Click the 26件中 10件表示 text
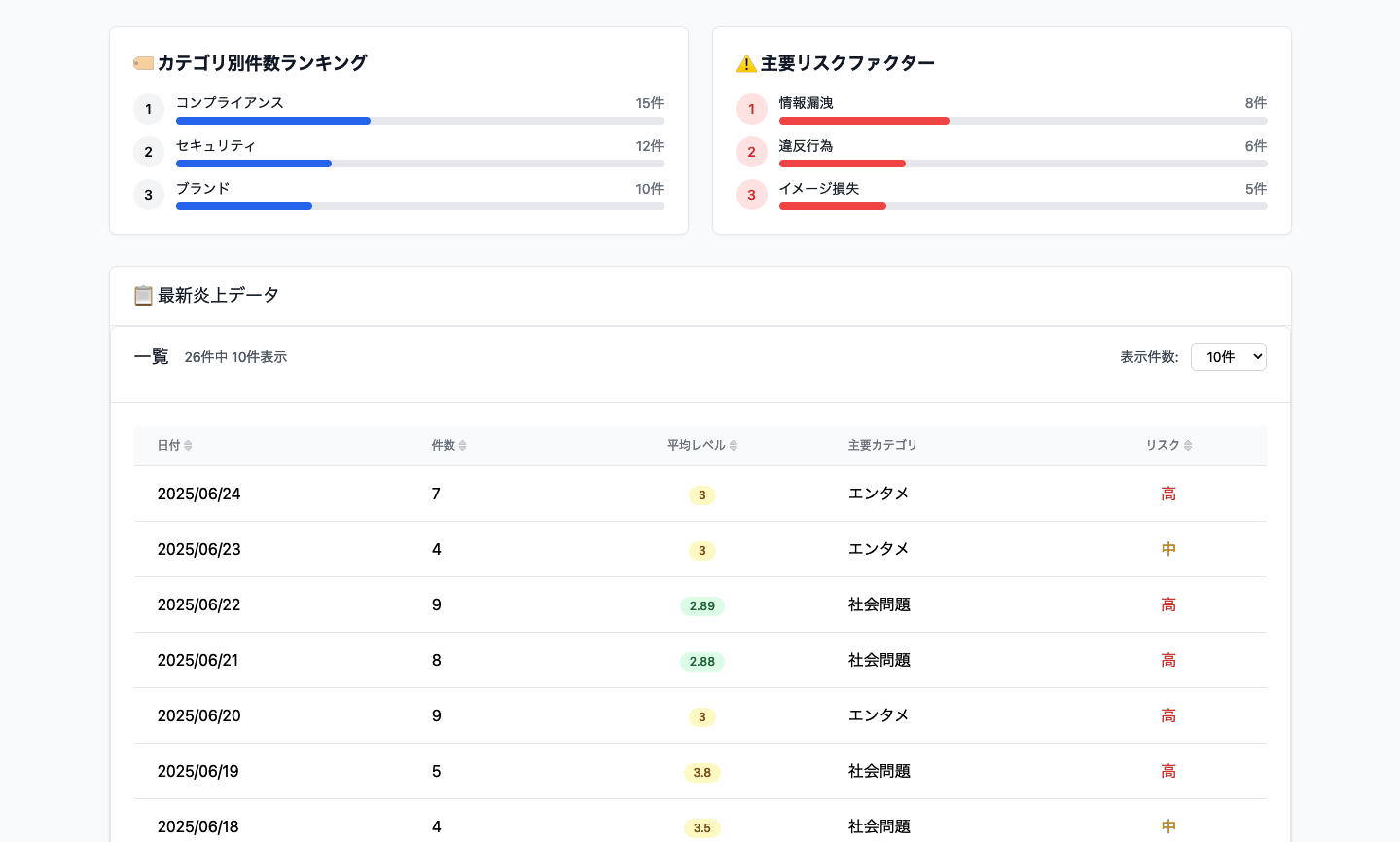Screen dimensions: 1400x842 tap(235, 357)
